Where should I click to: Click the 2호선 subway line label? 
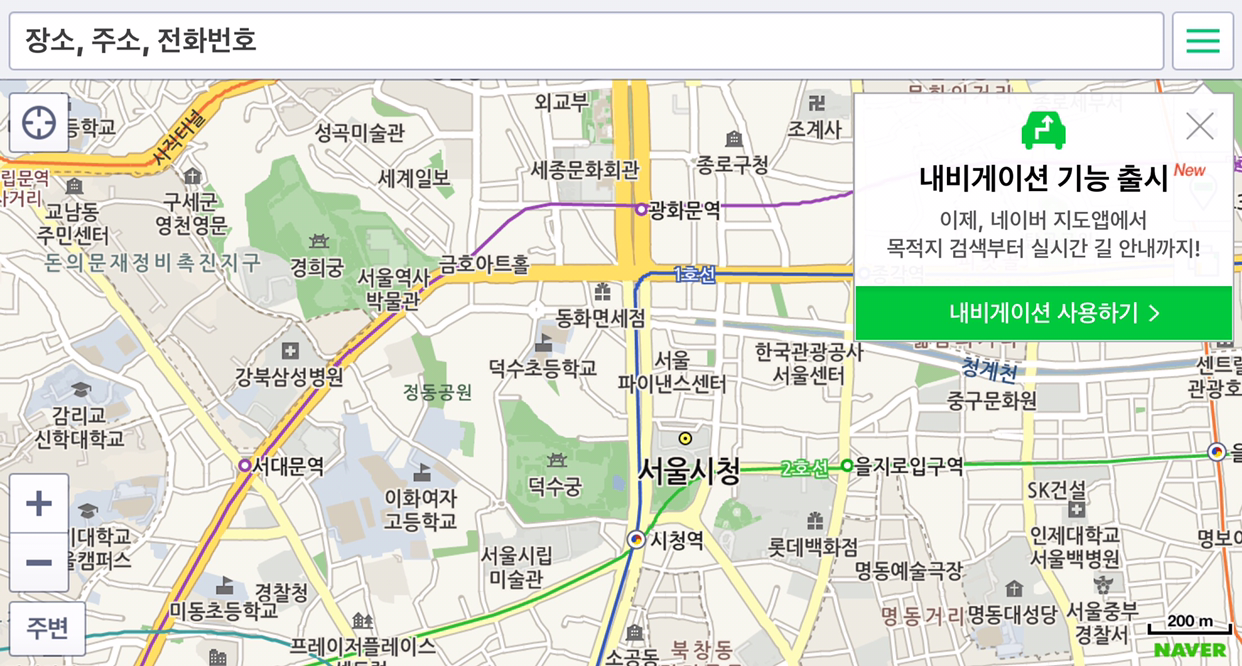tap(805, 467)
